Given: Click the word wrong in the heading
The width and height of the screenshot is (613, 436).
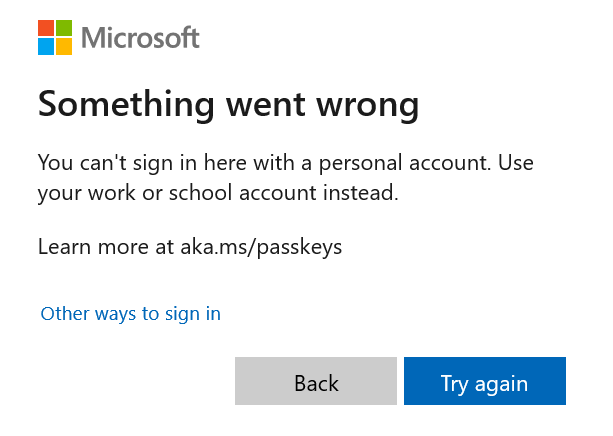Looking at the screenshot, I should point(368,106).
